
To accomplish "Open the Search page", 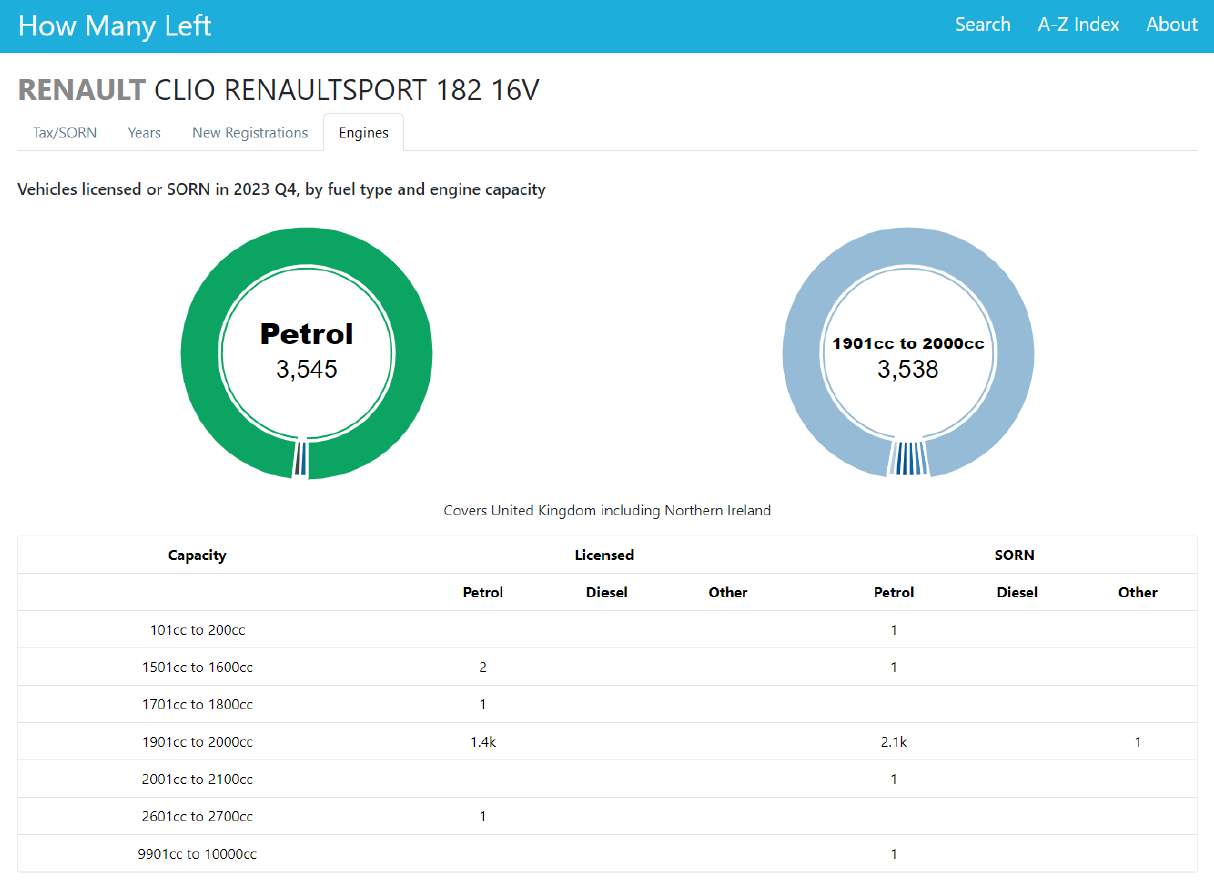I will [x=982, y=25].
